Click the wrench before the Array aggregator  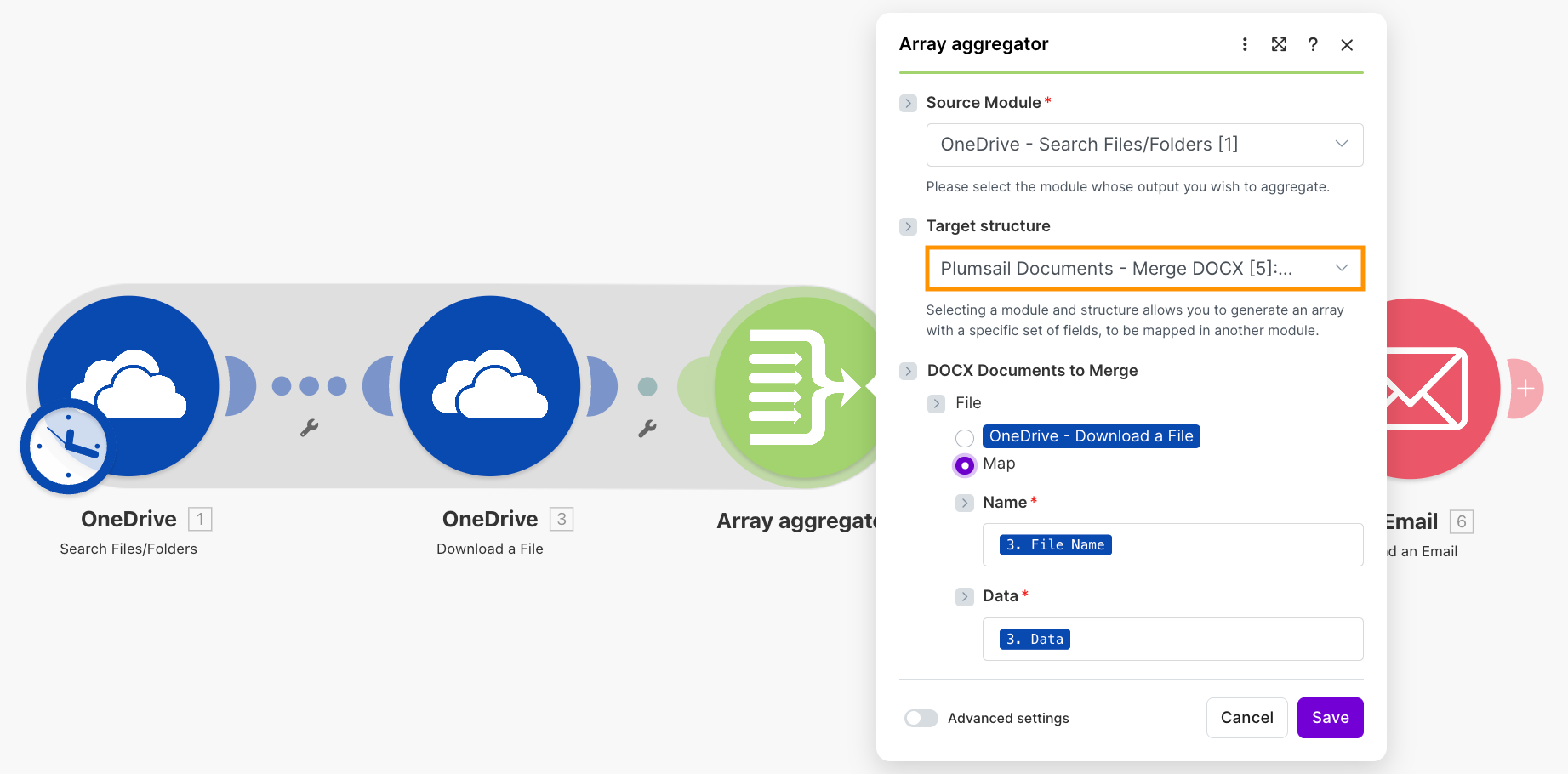[647, 429]
